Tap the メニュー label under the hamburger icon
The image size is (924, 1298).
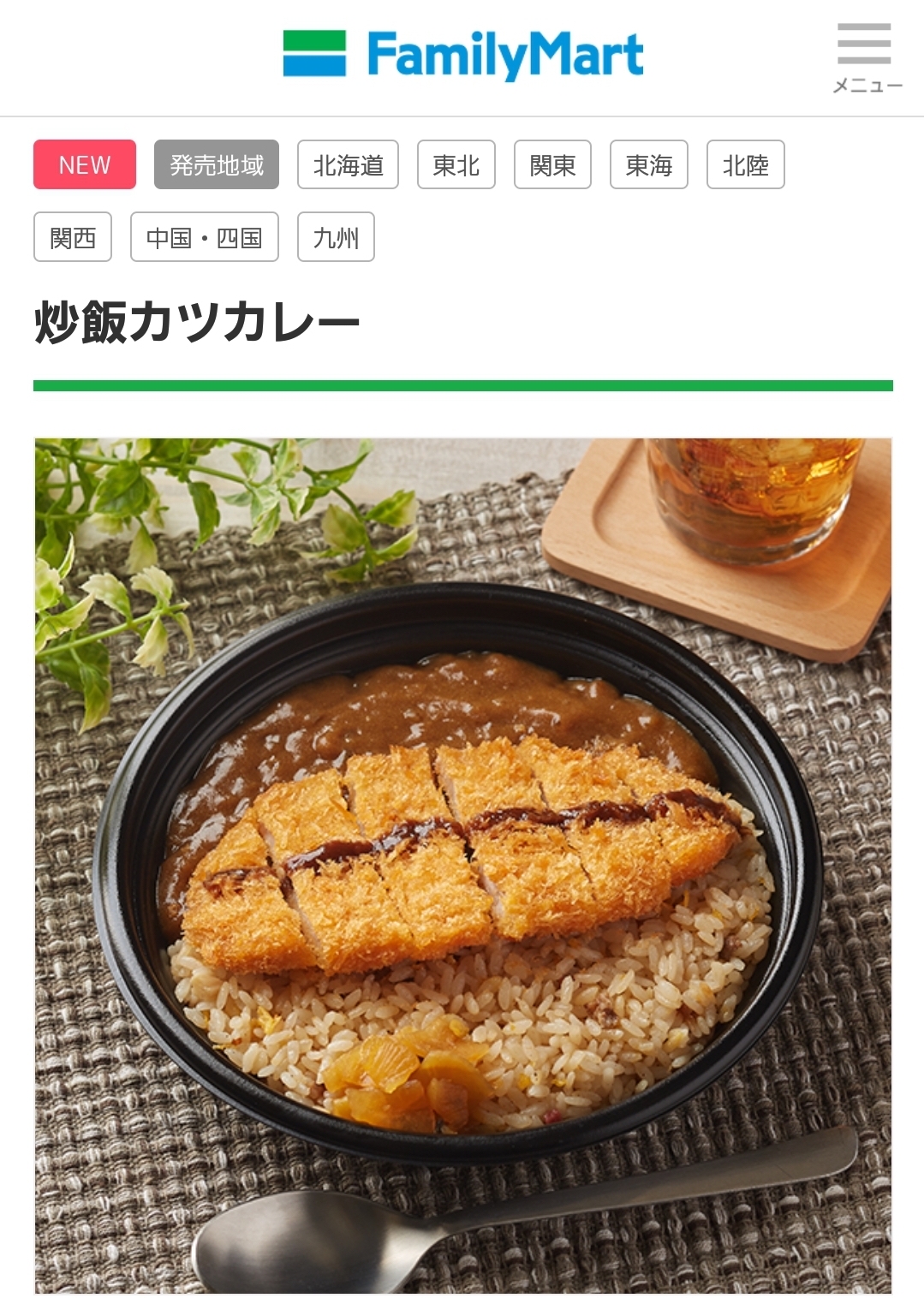867,86
